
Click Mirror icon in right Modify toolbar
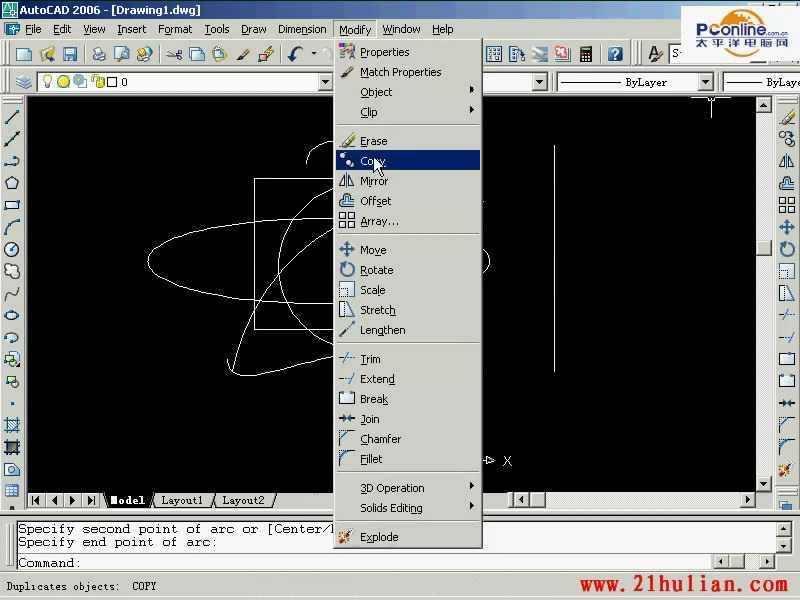pyautogui.click(x=787, y=161)
